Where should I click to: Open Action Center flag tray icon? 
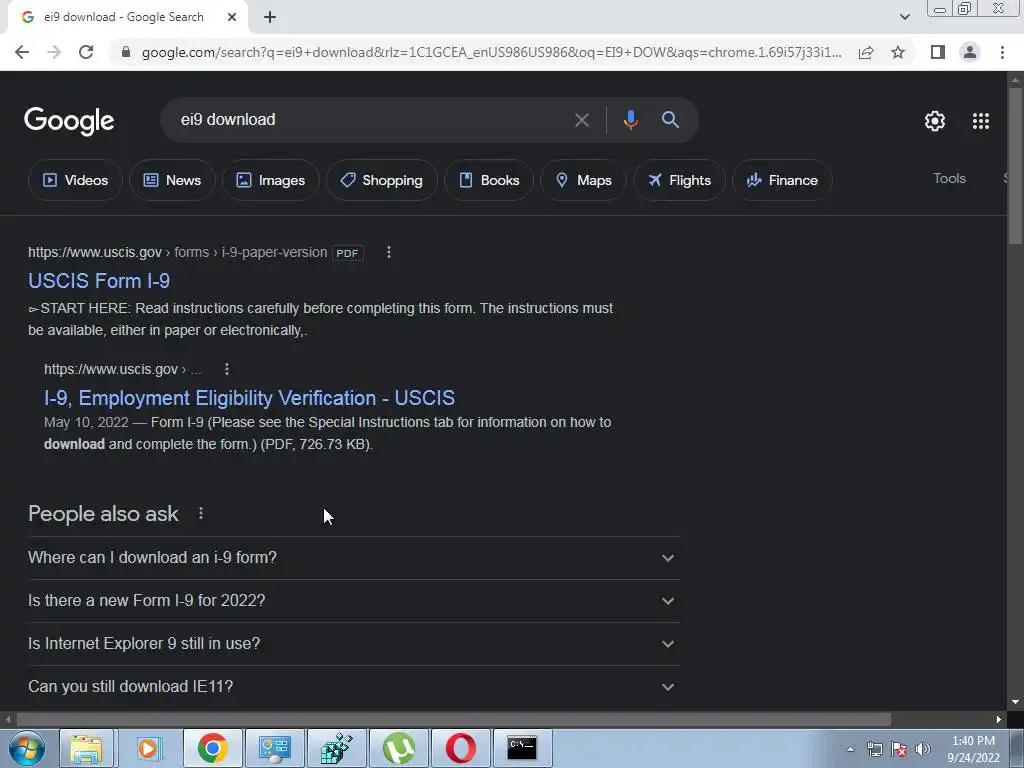[899, 750]
